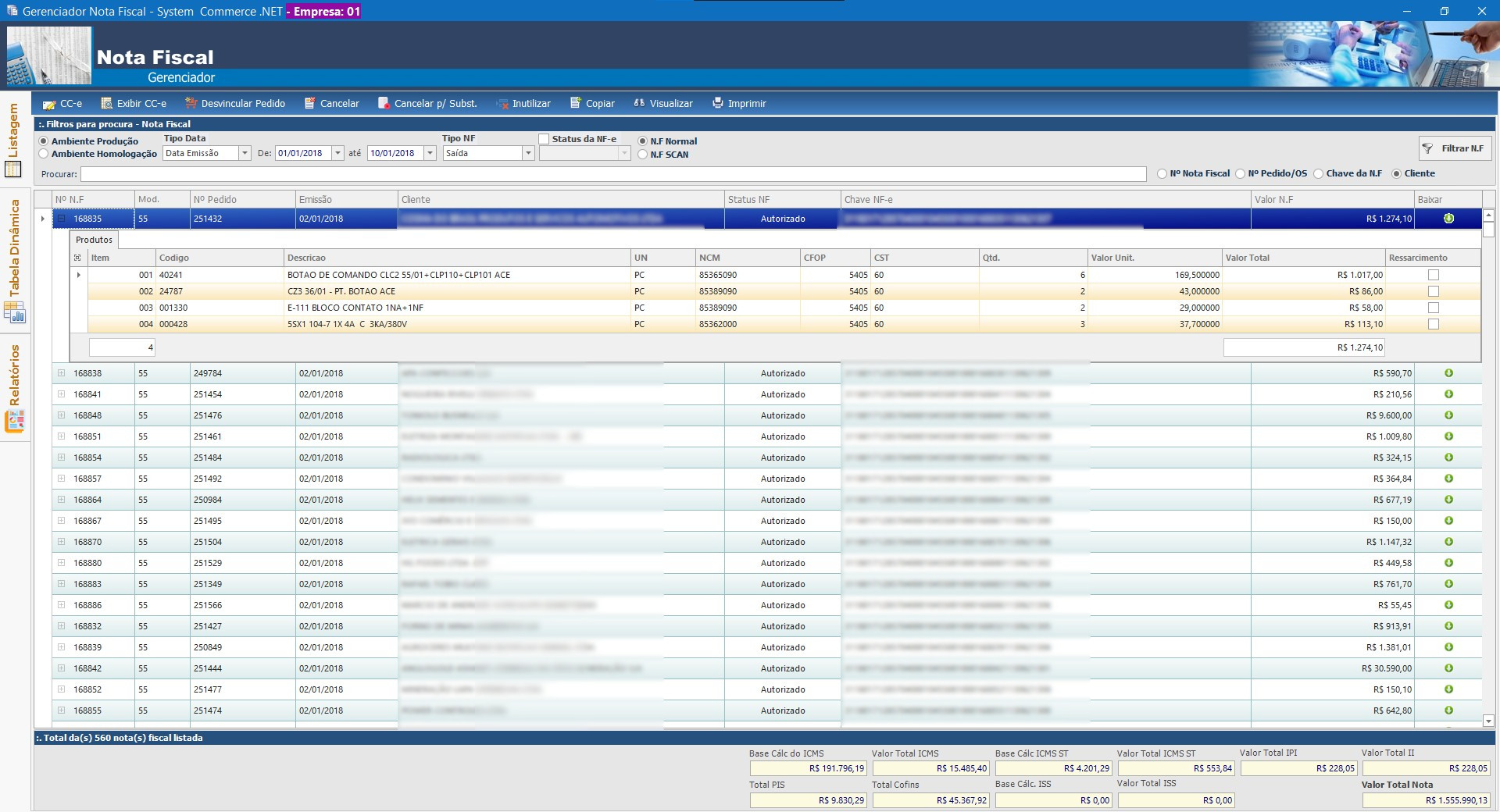Click the Imprimir printer icon
Image resolution: width=1500 pixels, height=812 pixels.
coord(718,104)
